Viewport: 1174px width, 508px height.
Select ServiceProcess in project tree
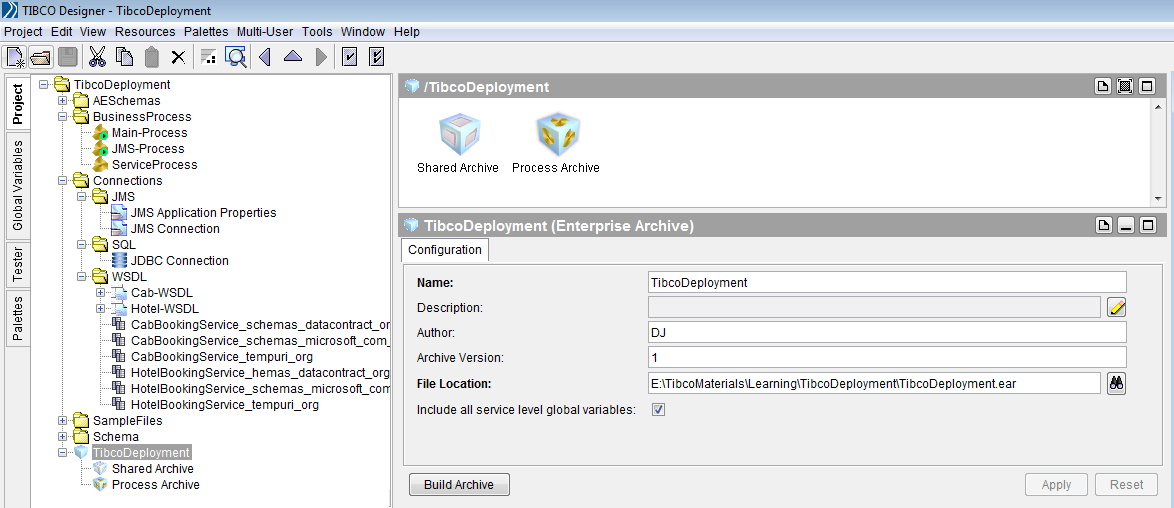tap(154, 165)
